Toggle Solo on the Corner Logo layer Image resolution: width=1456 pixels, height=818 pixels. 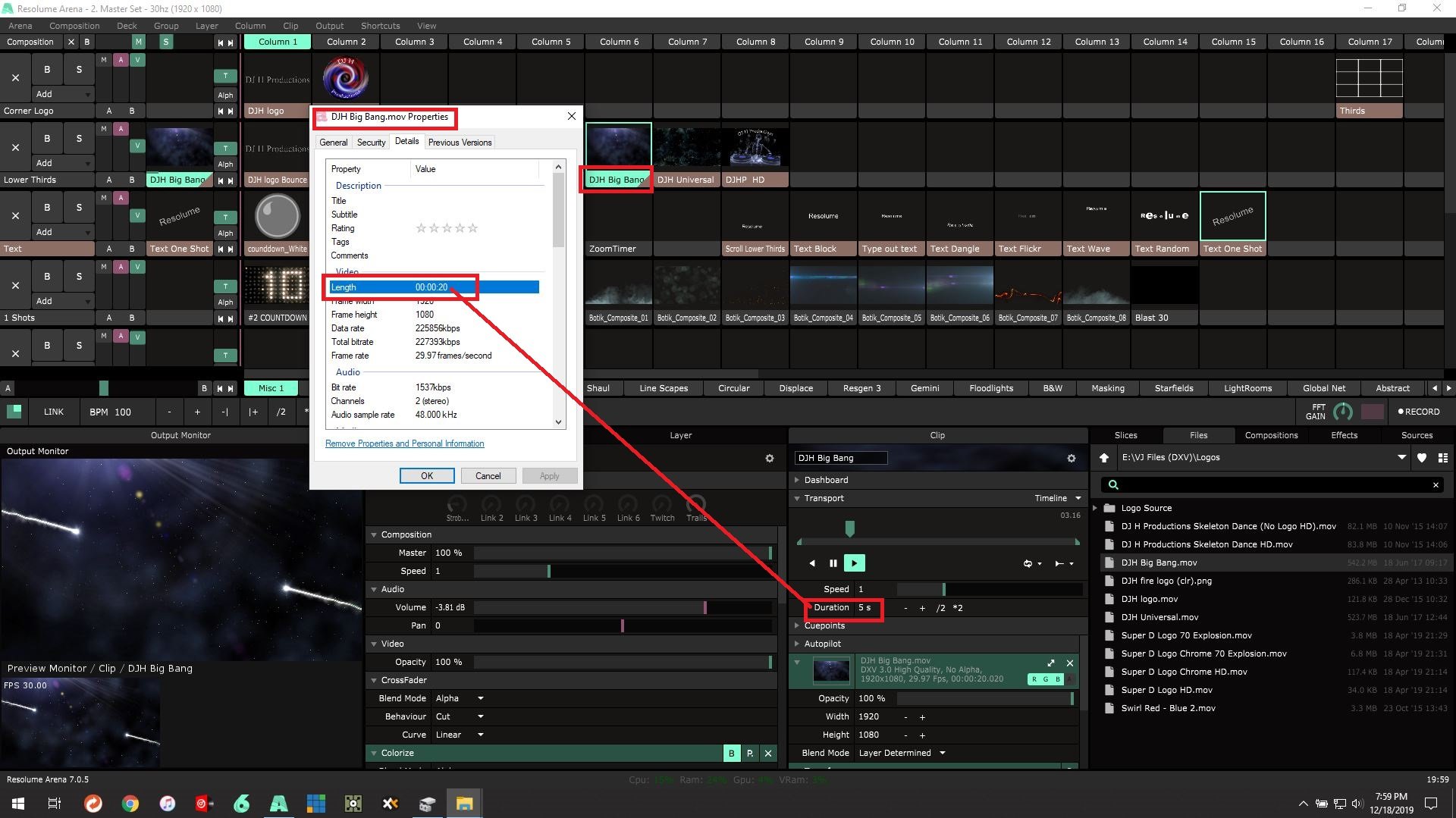click(79, 70)
